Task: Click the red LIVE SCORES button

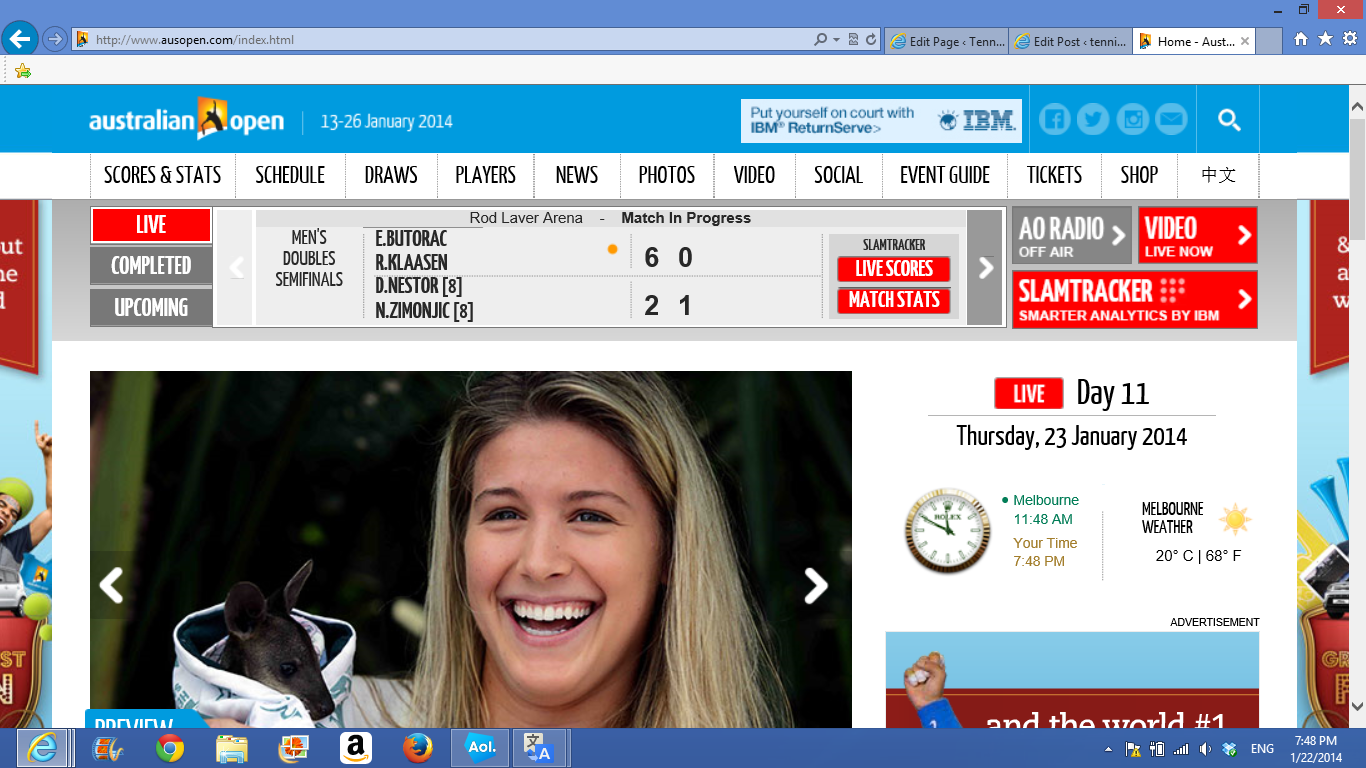Action: [x=894, y=269]
